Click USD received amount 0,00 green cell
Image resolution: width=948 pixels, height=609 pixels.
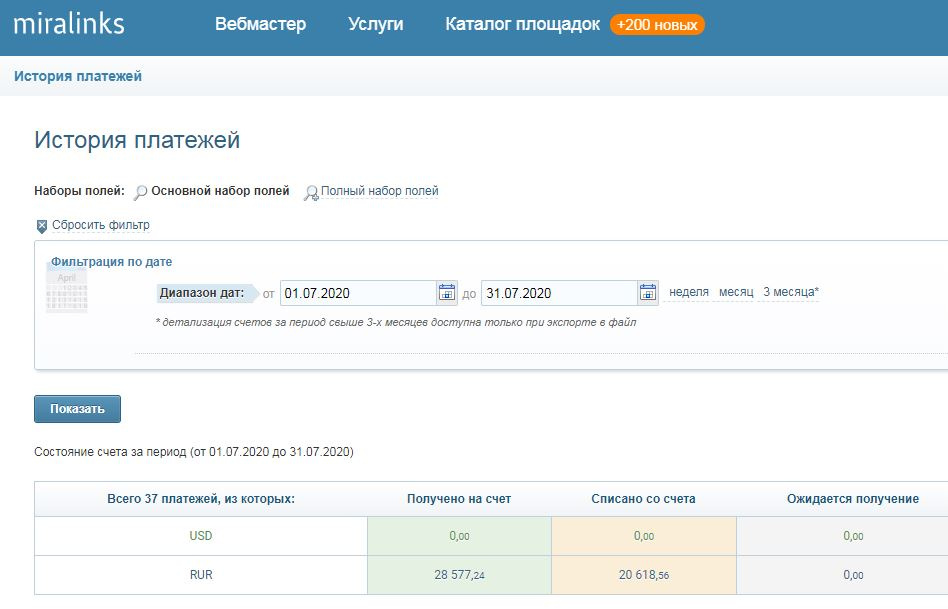tap(459, 536)
